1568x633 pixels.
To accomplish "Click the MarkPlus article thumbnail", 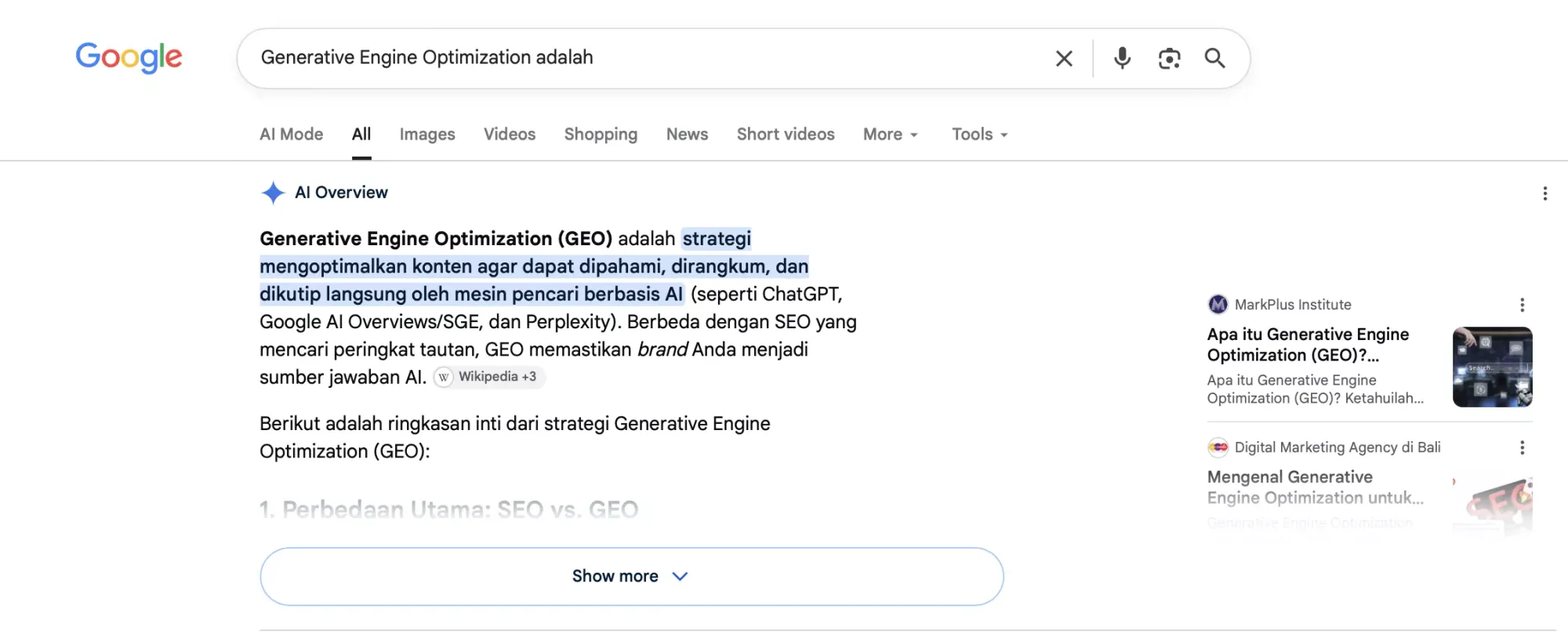I will coord(1492,367).
